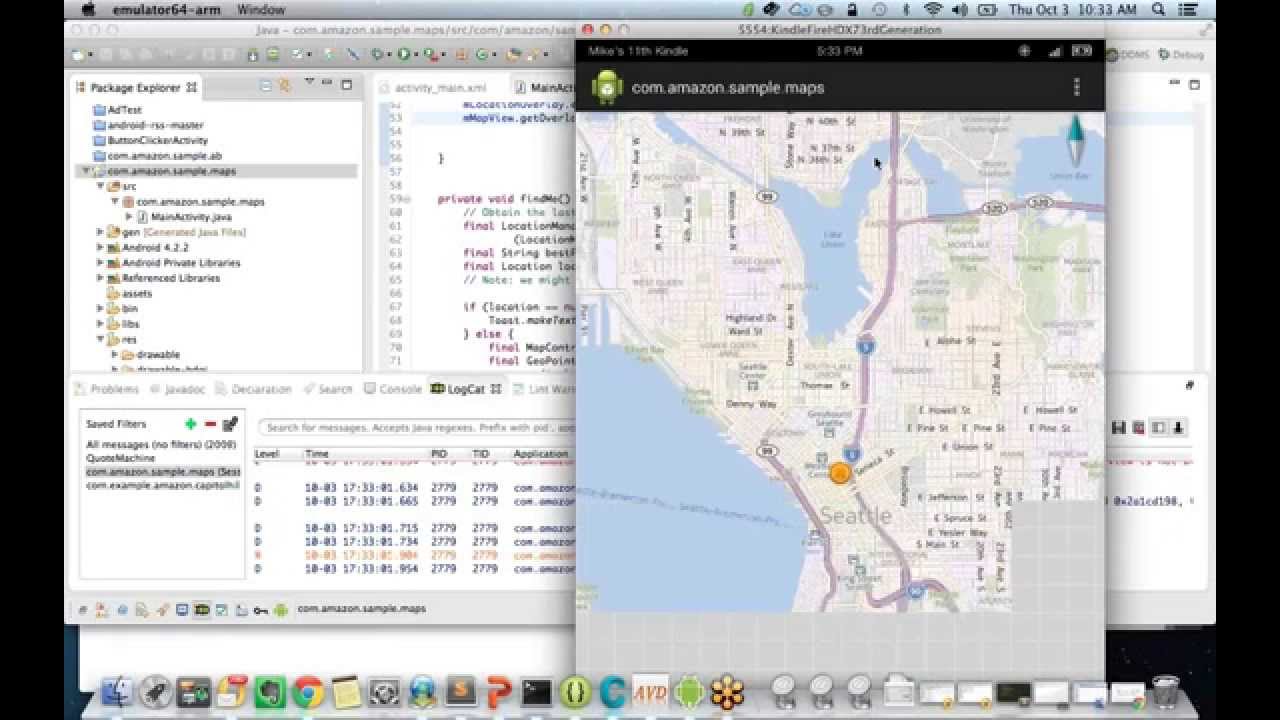Open Google Chrome from the Dock
1280x720 pixels.
pyautogui.click(x=308, y=692)
